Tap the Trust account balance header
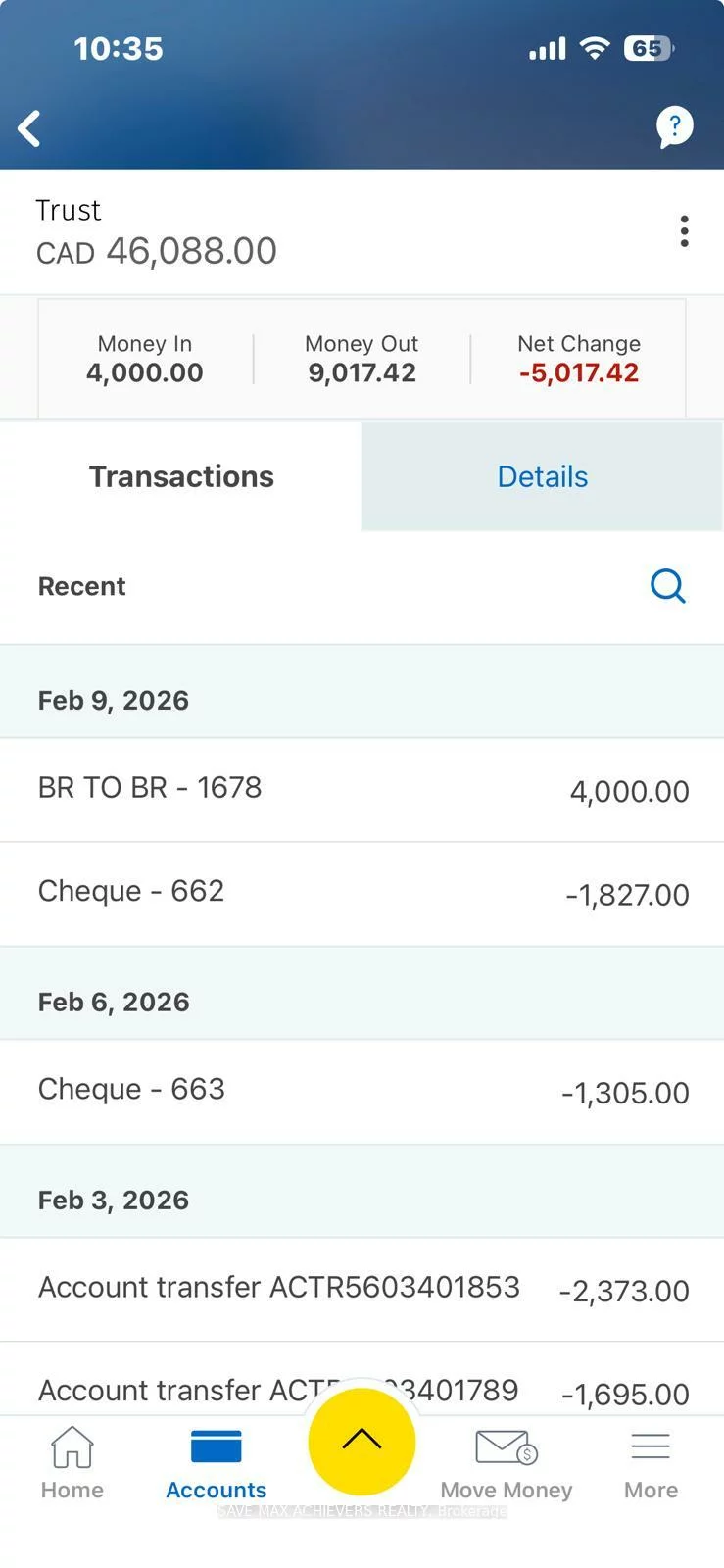 [x=157, y=232]
